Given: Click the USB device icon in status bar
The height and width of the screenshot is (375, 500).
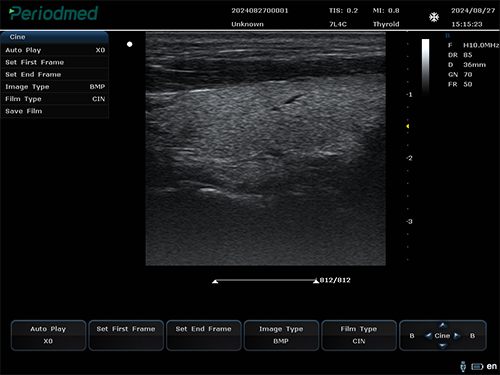Looking at the screenshot, I should [x=463, y=366].
